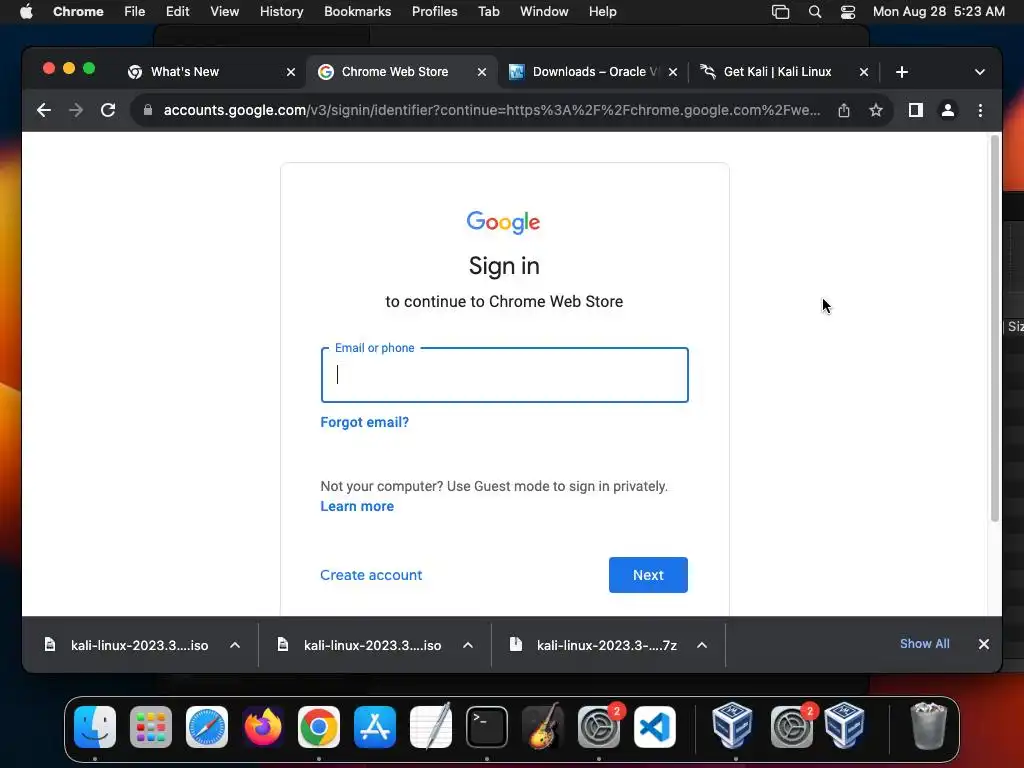Open the Chrome profile avatar menu
Screen dimensions: 1024x768
(948, 110)
